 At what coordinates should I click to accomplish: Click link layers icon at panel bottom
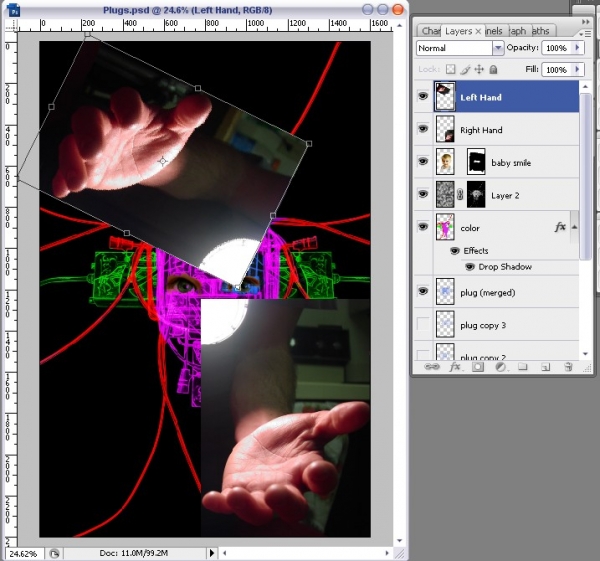coord(432,367)
